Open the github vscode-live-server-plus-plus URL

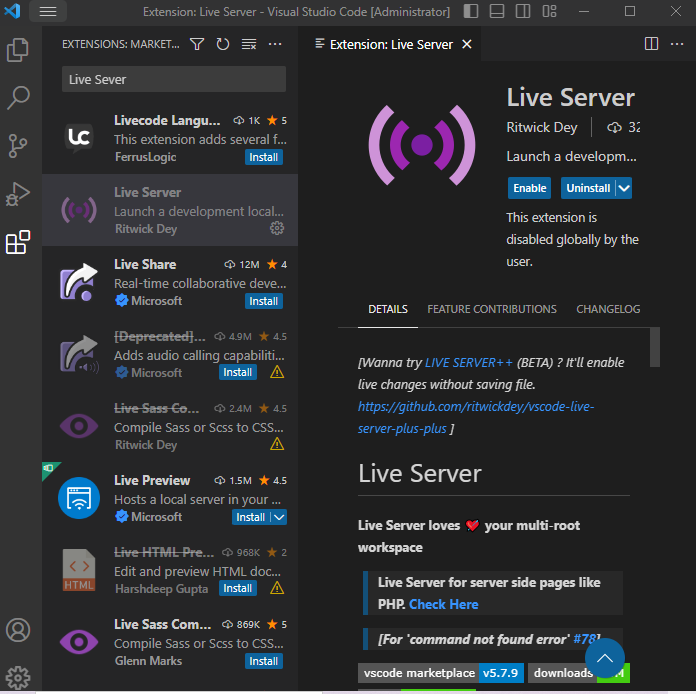coord(476,417)
